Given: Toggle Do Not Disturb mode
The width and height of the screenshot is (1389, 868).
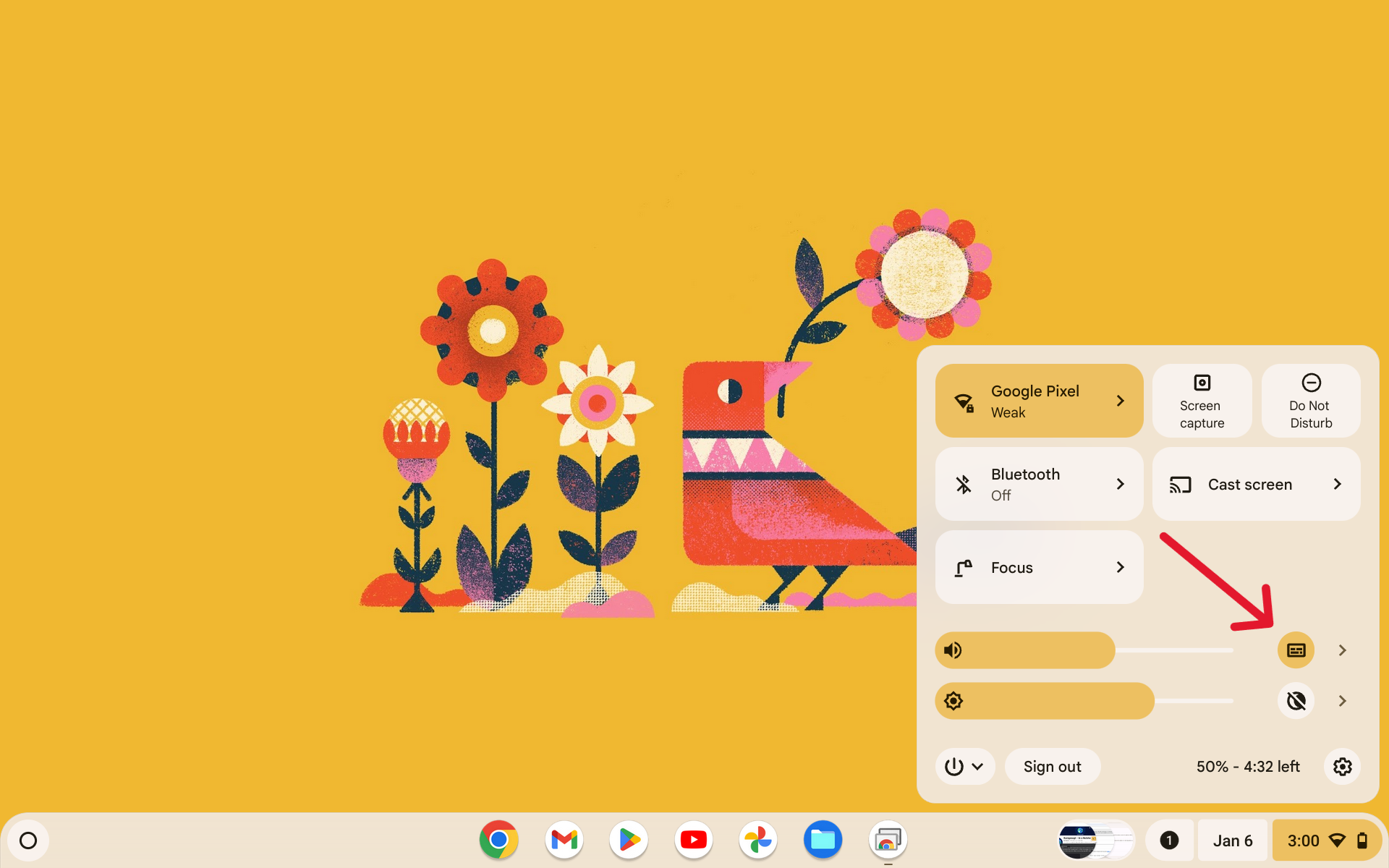Looking at the screenshot, I should (1310, 400).
